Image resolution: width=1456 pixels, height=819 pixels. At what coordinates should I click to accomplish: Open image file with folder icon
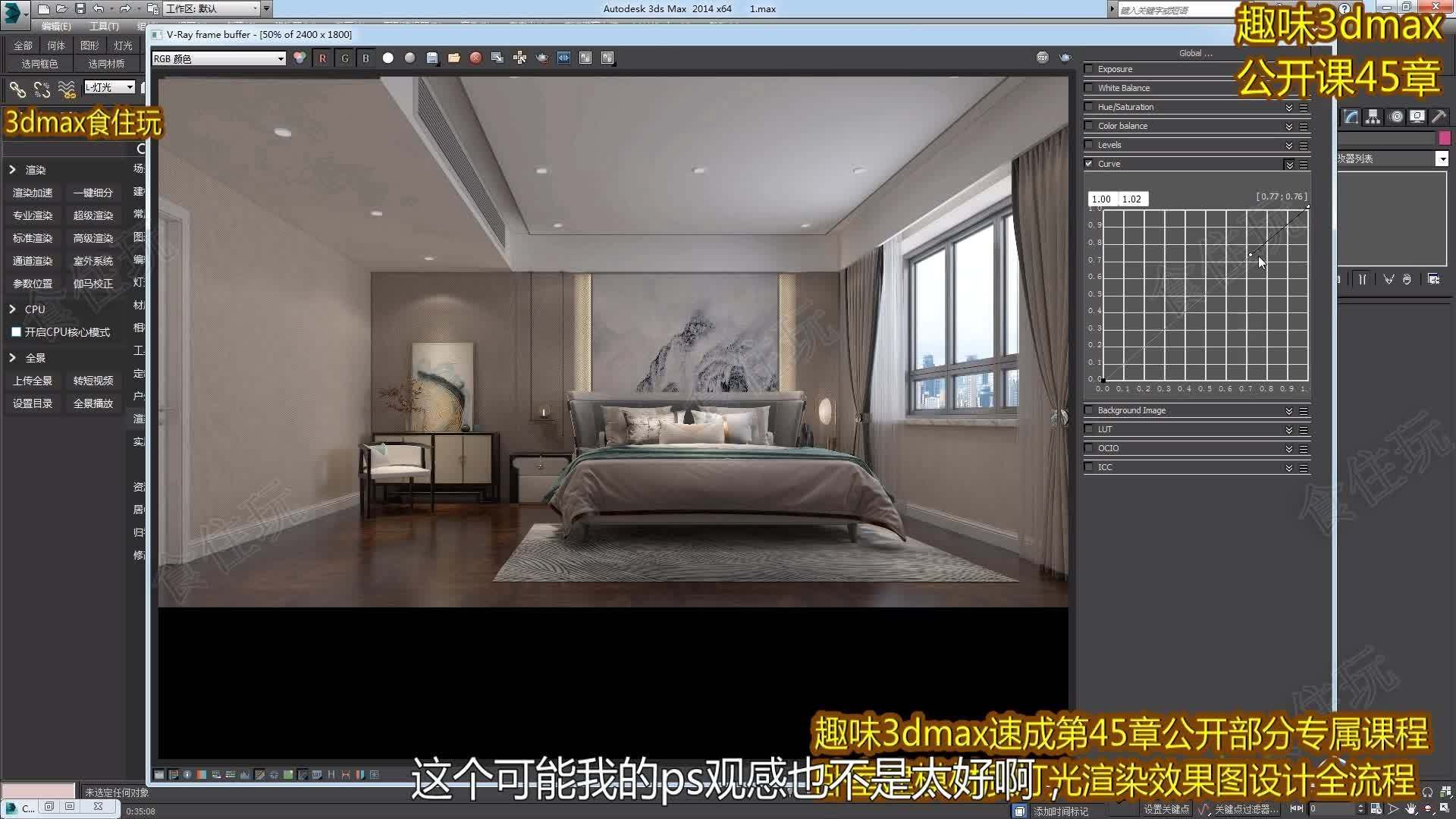coord(454,58)
